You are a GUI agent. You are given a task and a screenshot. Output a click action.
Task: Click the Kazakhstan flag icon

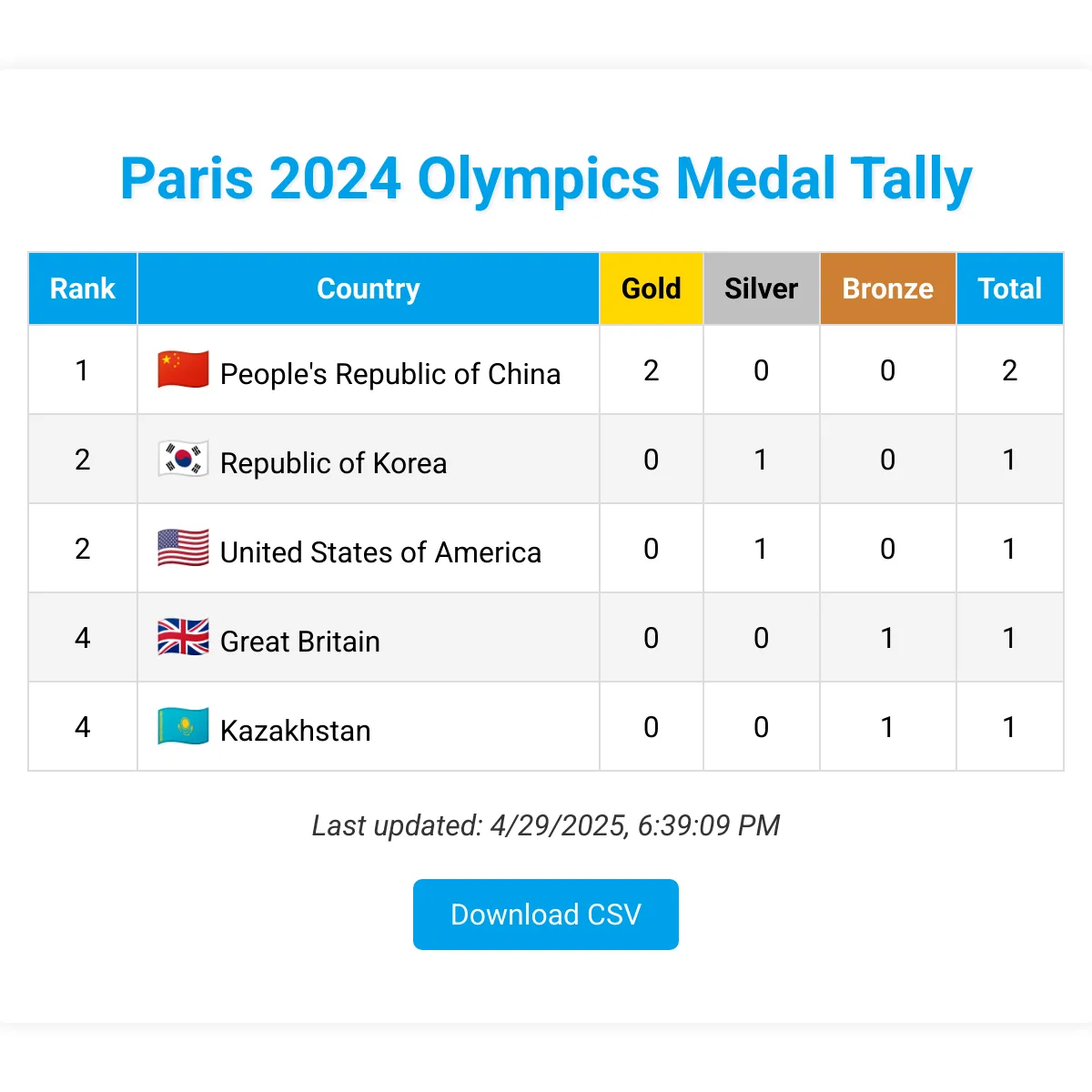point(184,727)
